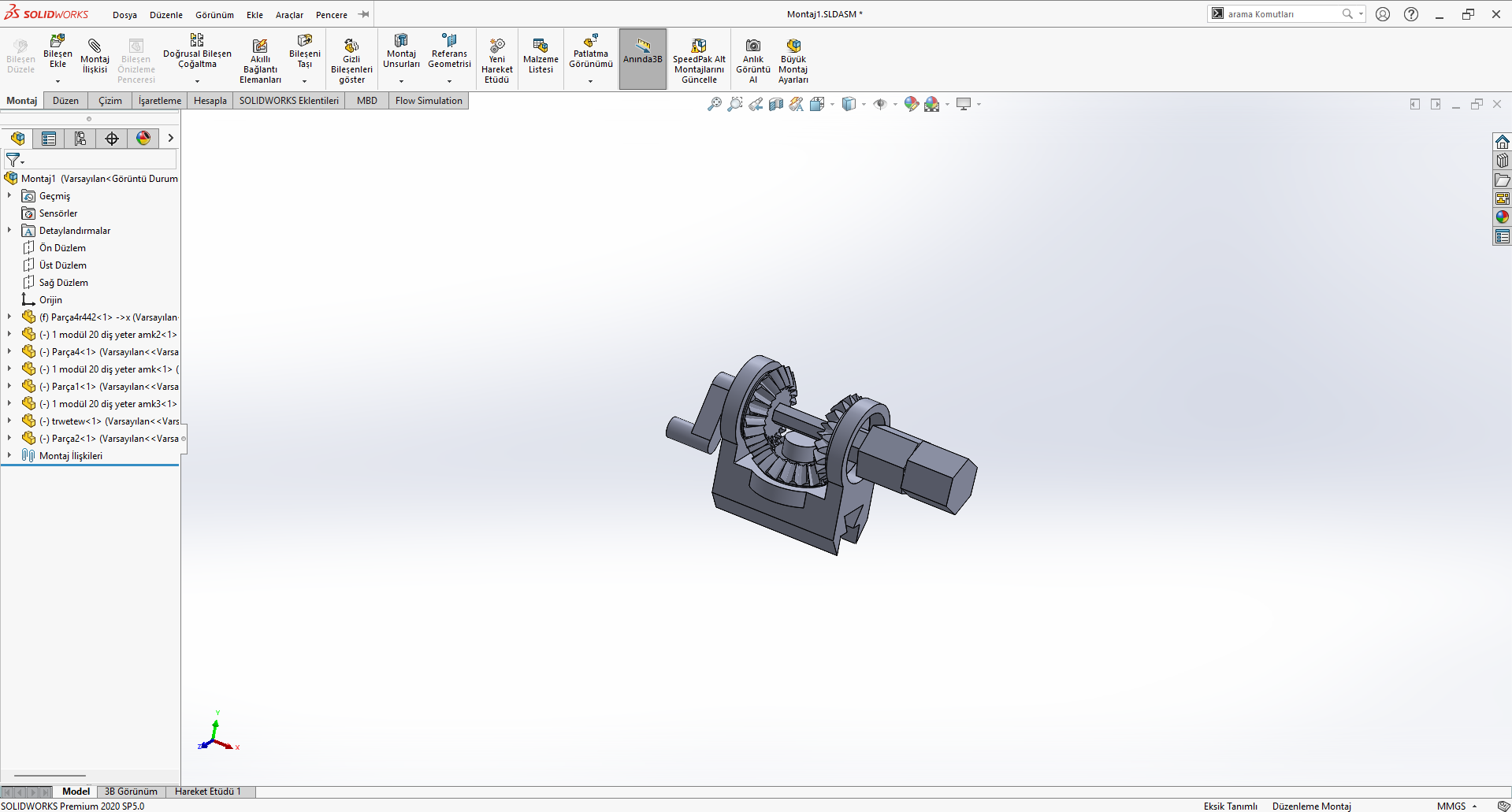Click Anlık Görüntü Al camera icon
The image size is (1512, 812).
(753, 61)
